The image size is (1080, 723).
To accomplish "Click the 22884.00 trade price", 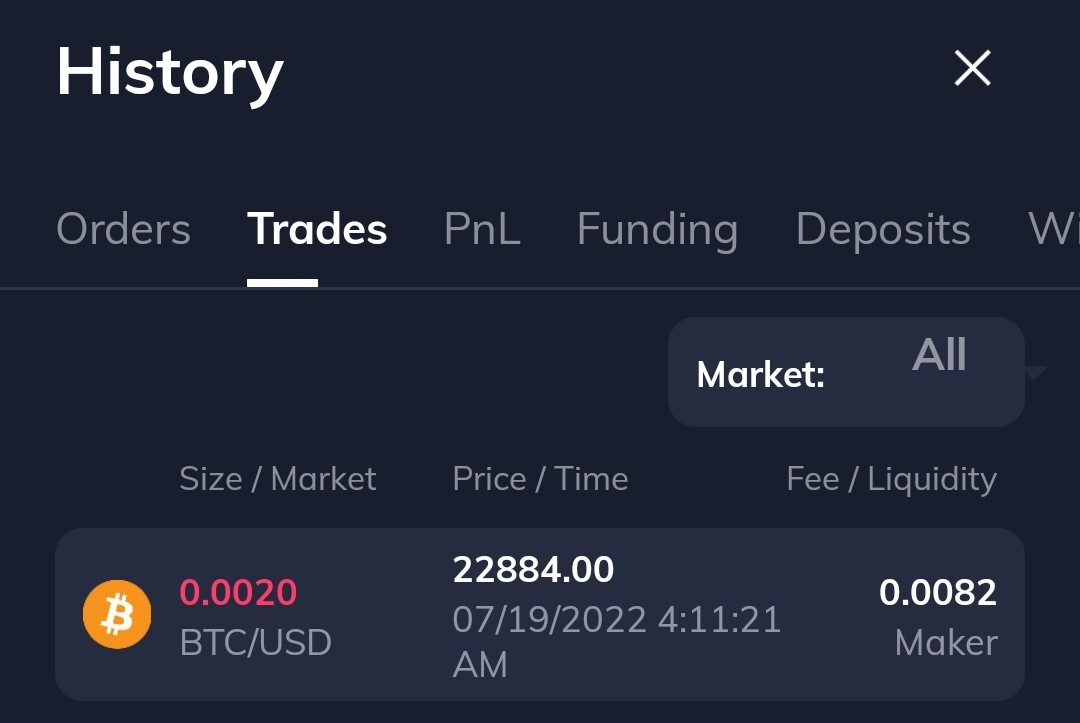I will pos(533,569).
